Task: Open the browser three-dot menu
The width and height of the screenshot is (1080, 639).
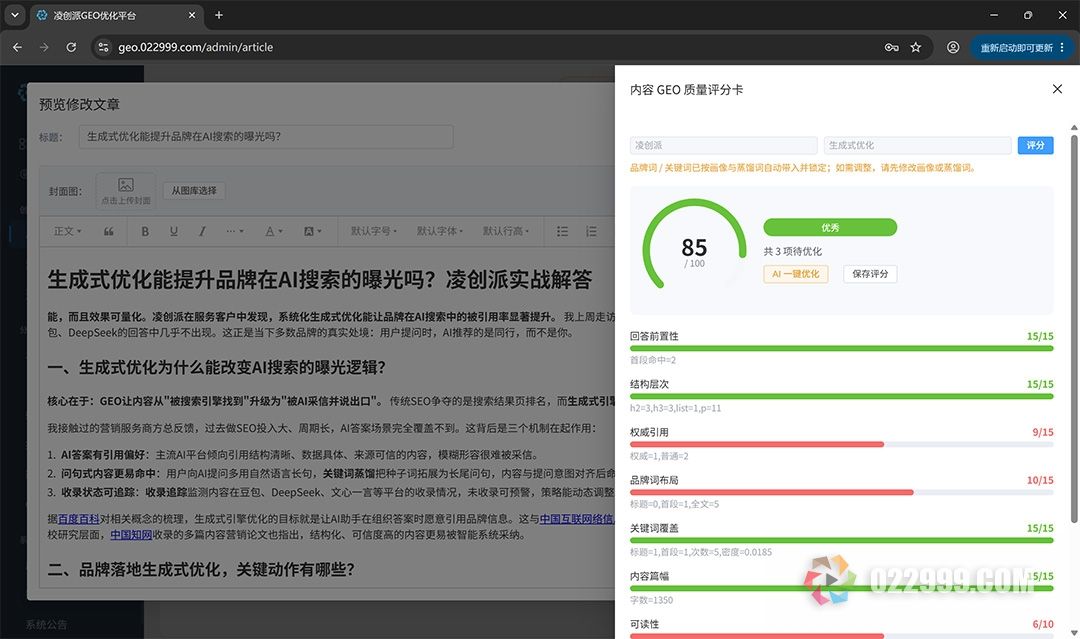Action: coord(1062,48)
